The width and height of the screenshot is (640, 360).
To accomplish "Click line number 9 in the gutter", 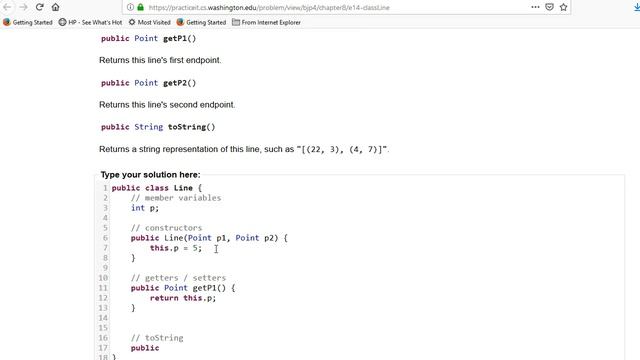I will pyautogui.click(x=105, y=268).
